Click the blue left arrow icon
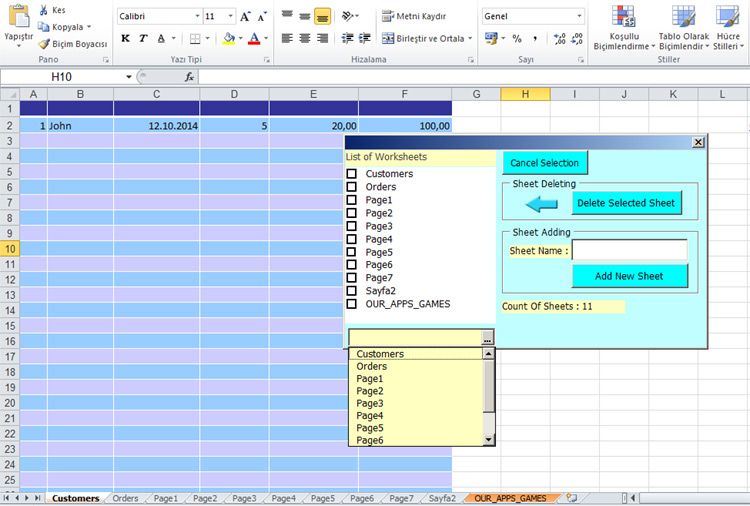 click(x=541, y=204)
